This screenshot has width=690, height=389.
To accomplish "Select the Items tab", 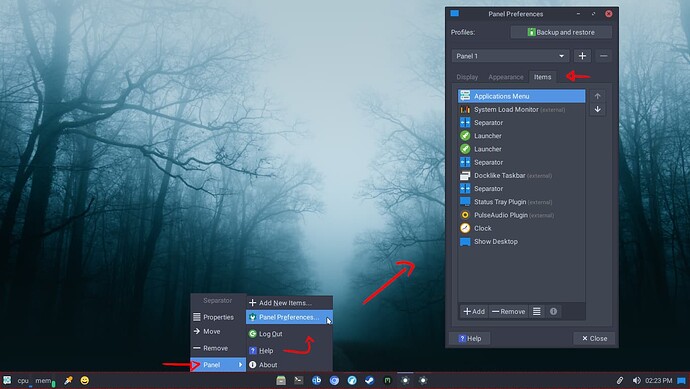I will pos(543,77).
